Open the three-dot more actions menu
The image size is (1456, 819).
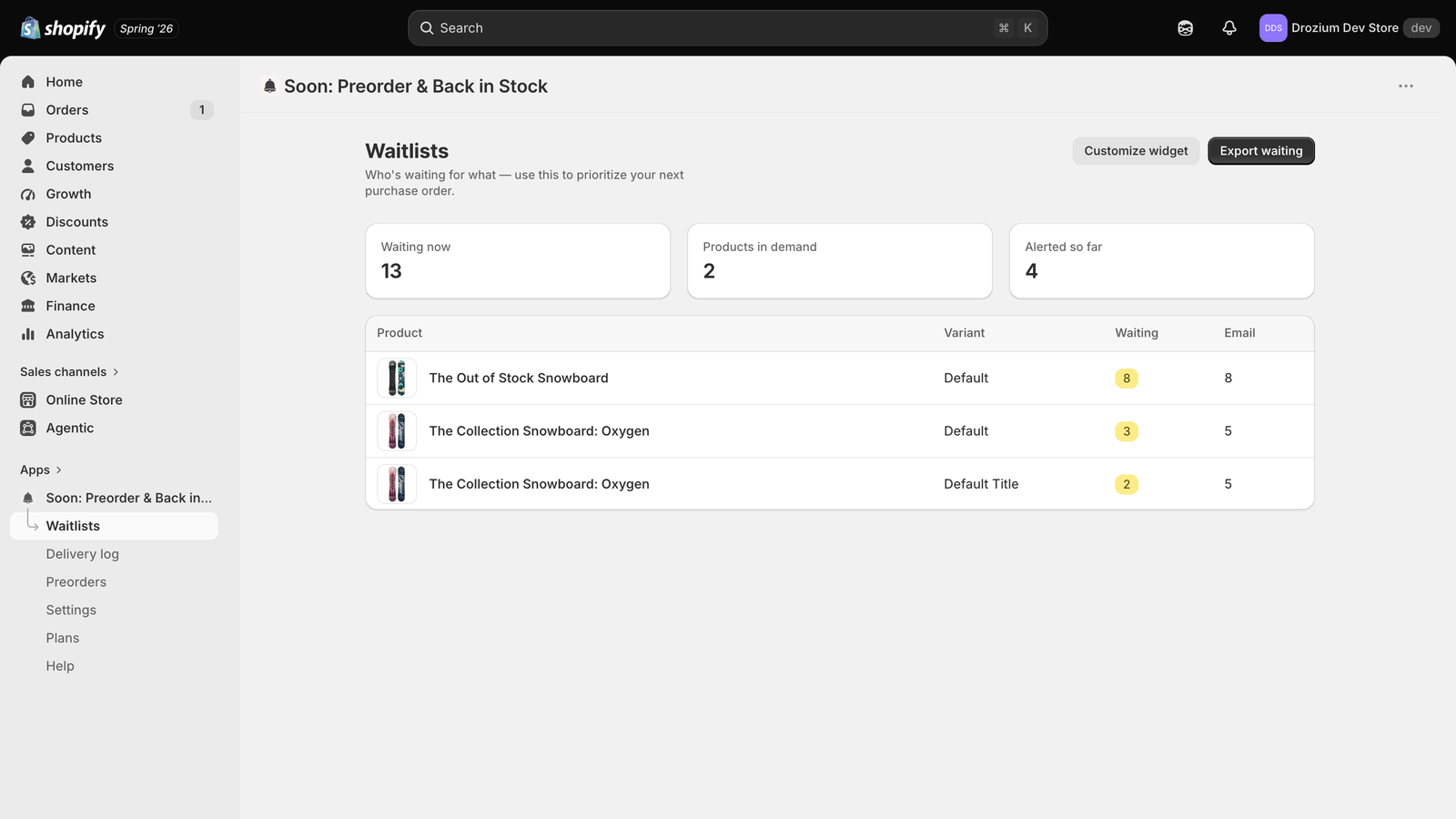coord(1406,86)
